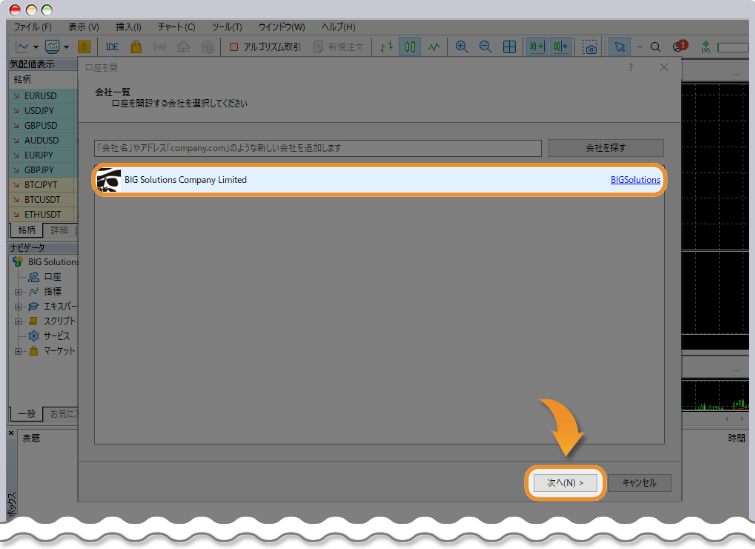Image resolution: width=755 pixels, height=549 pixels.
Task: Switch to the Symbols tab in Market Watch
Action: click(26, 230)
